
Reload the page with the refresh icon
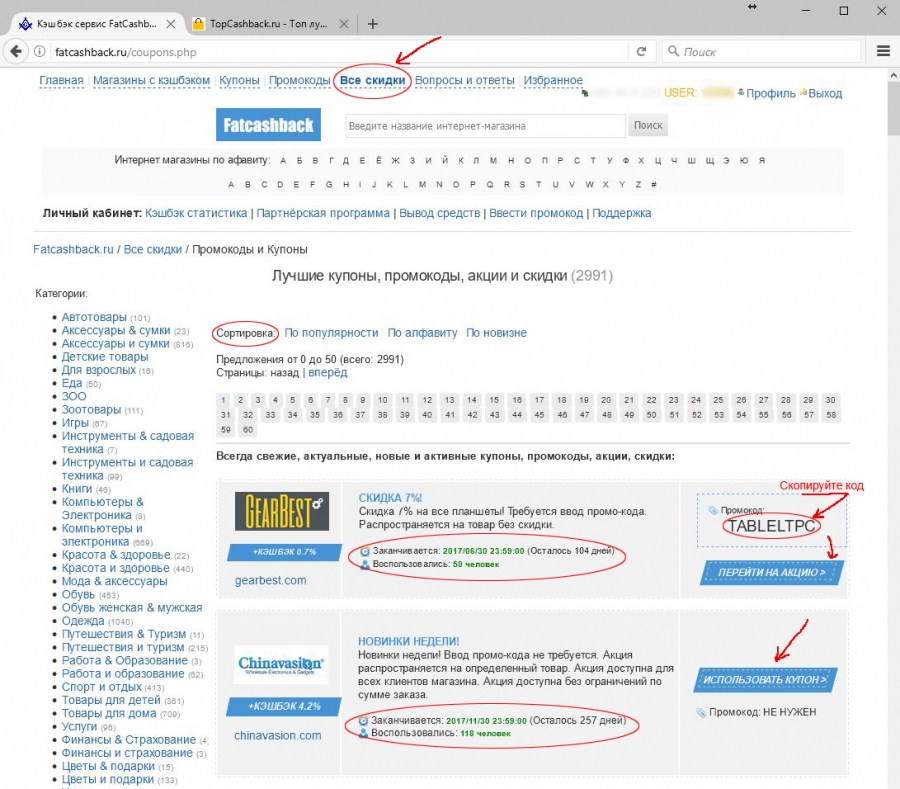pyautogui.click(x=642, y=52)
